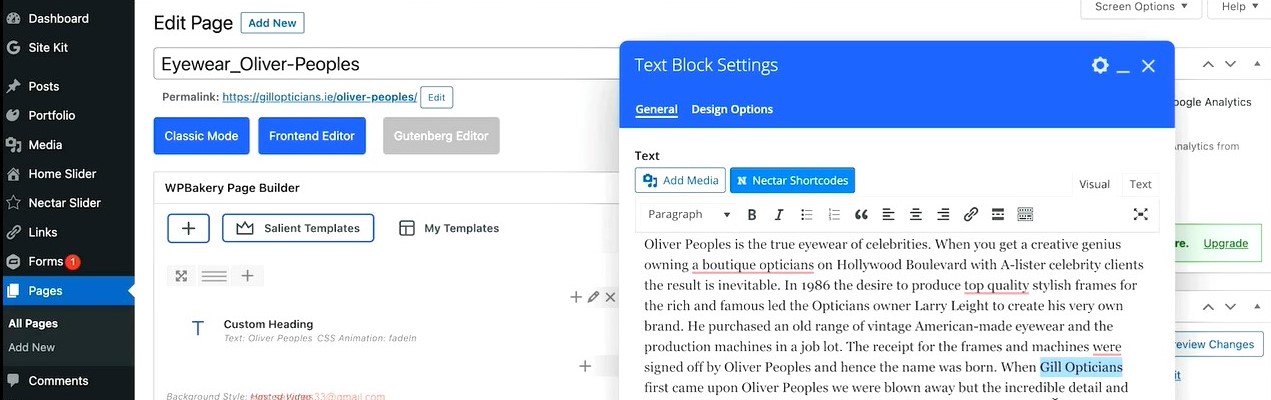Open the gillopticians.ie permalink

319,97
